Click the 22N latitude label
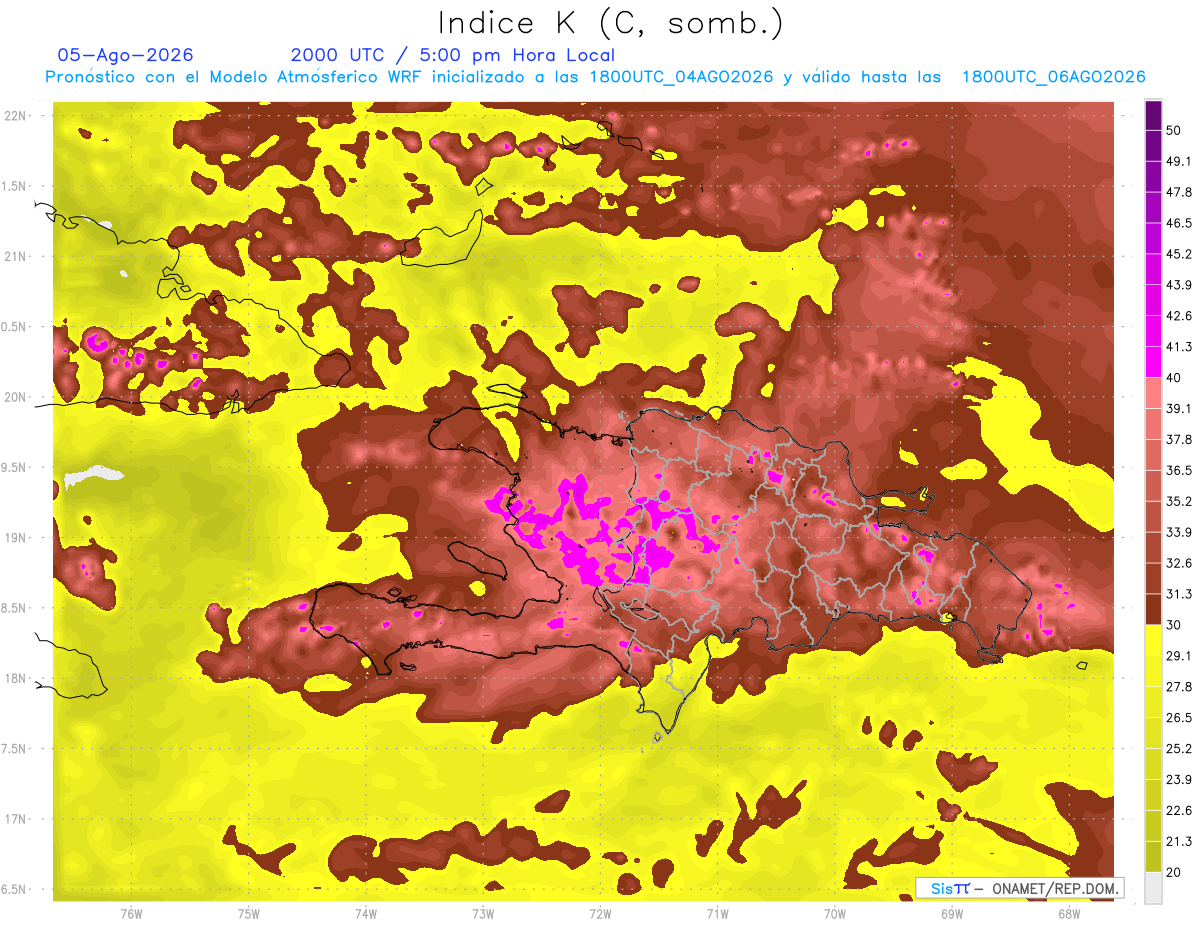The width and height of the screenshot is (1200, 927). click(x=17, y=115)
